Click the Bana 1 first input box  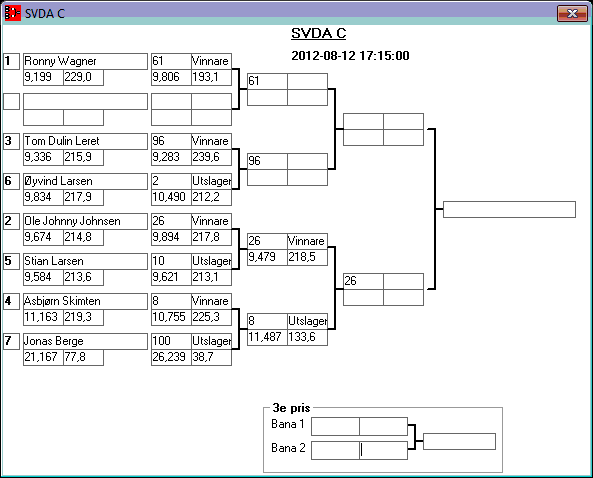tap(335, 427)
